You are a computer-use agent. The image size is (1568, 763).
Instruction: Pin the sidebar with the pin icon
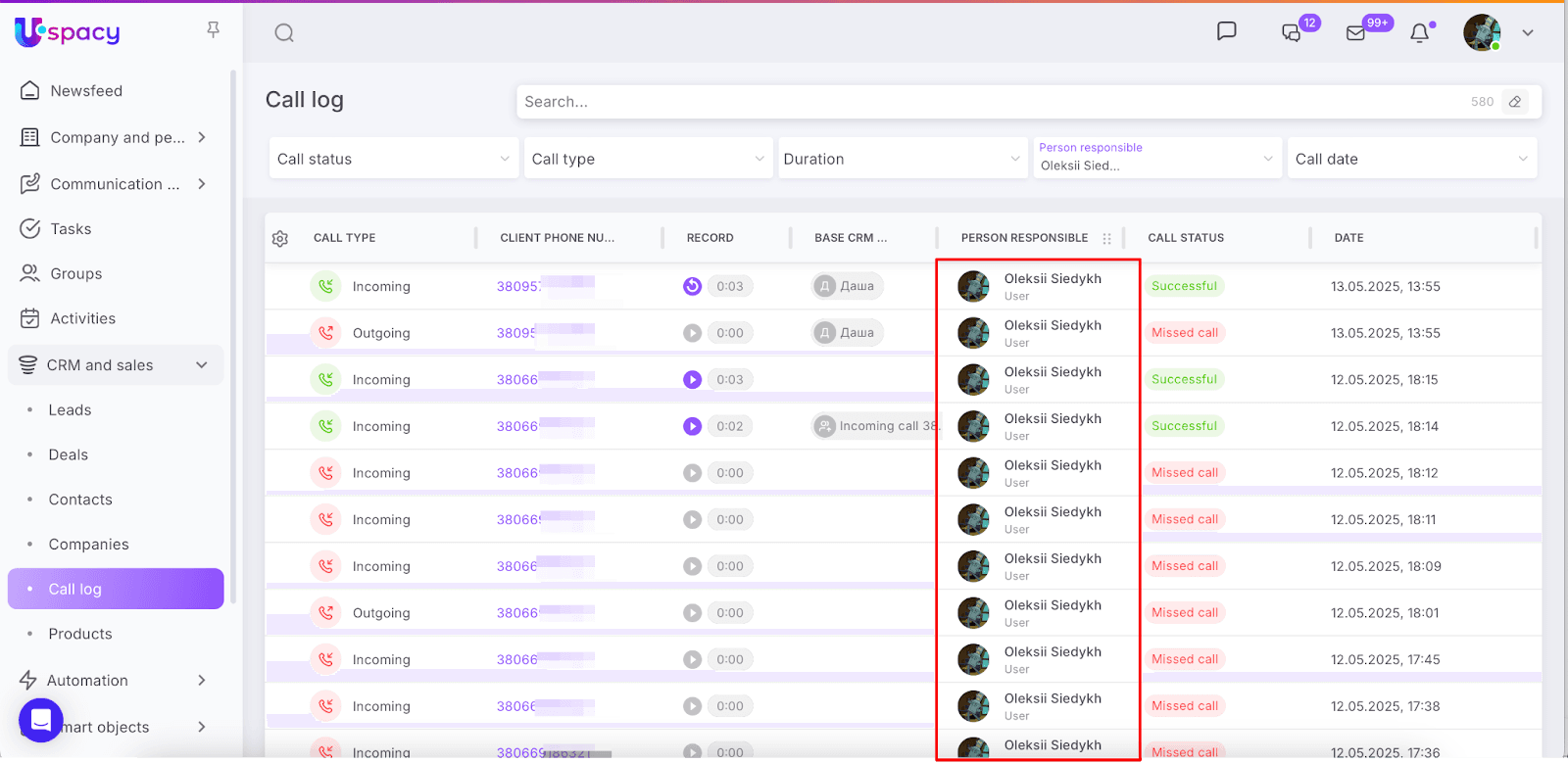coord(213,30)
